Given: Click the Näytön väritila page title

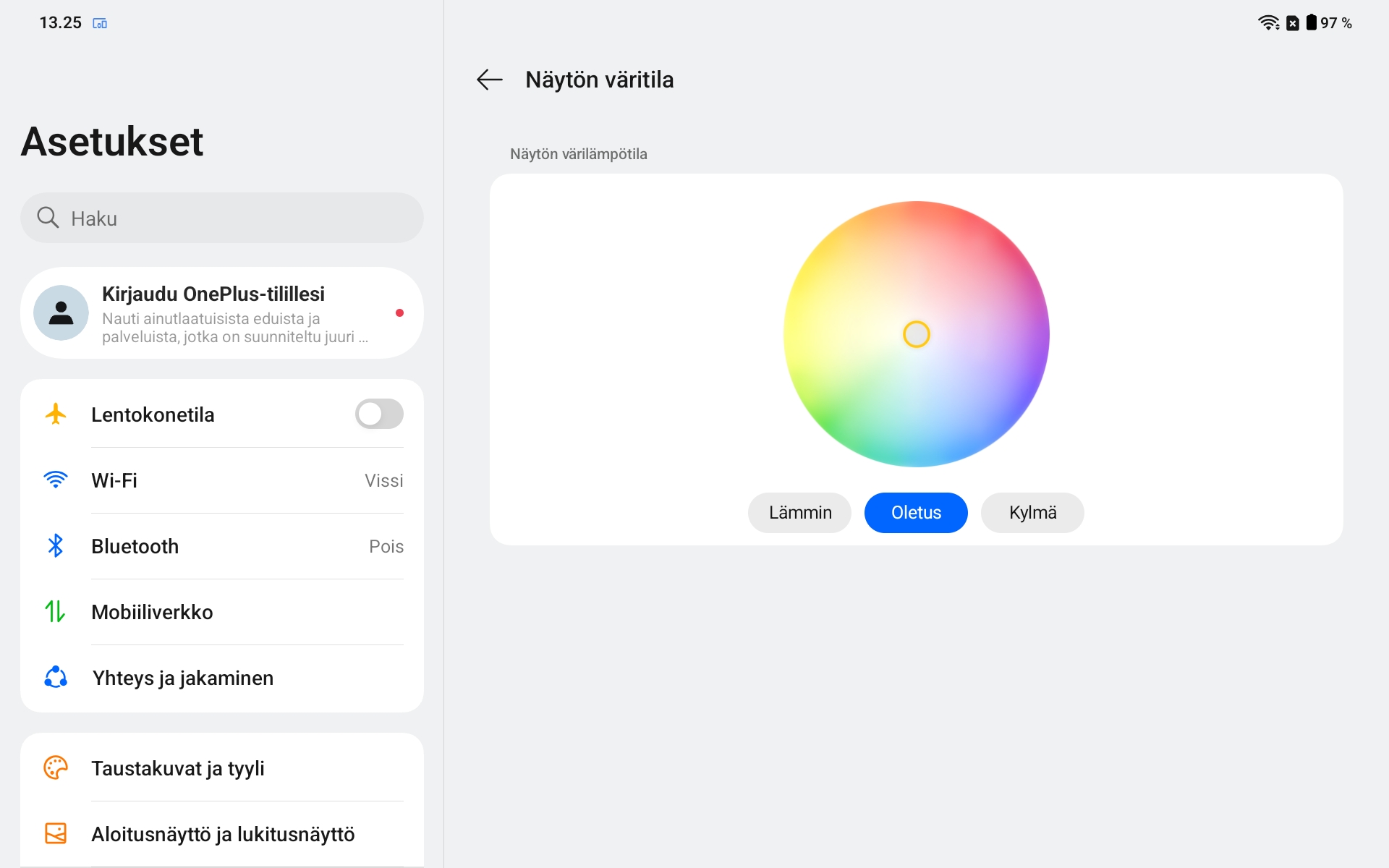Looking at the screenshot, I should click(x=599, y=80).
